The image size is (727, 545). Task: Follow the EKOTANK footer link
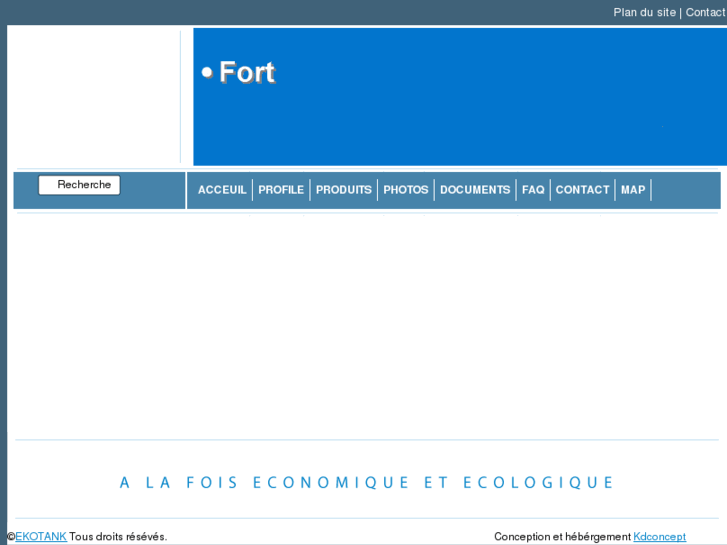point(41,537)
